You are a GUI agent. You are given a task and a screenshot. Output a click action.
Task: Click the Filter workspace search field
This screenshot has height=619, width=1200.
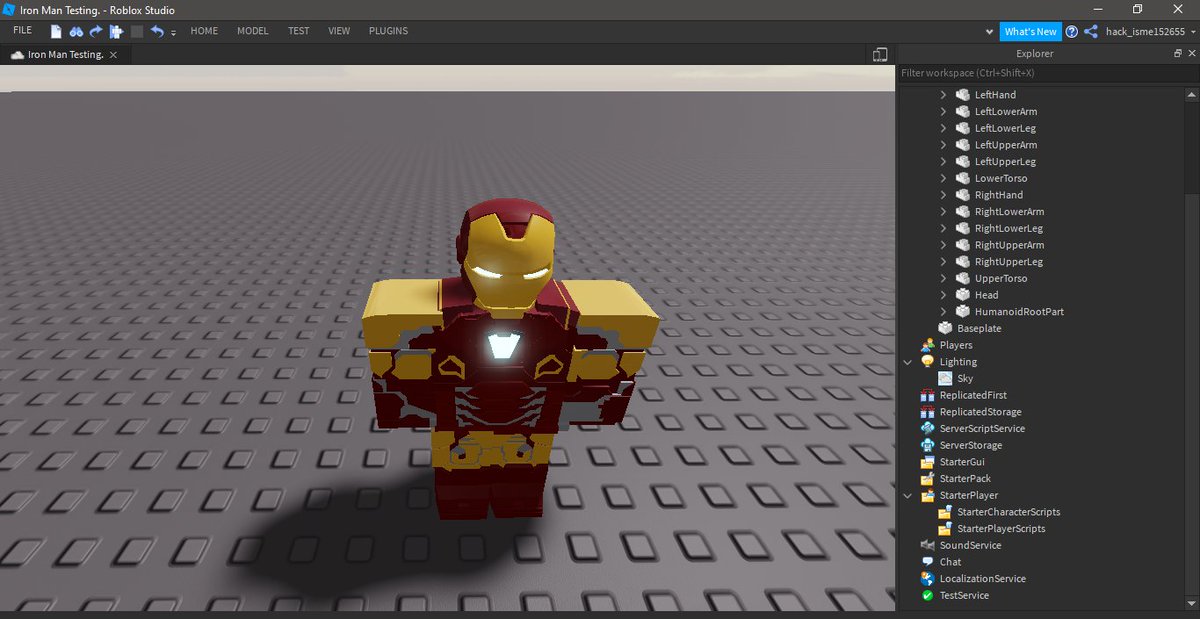[1046, 73]
